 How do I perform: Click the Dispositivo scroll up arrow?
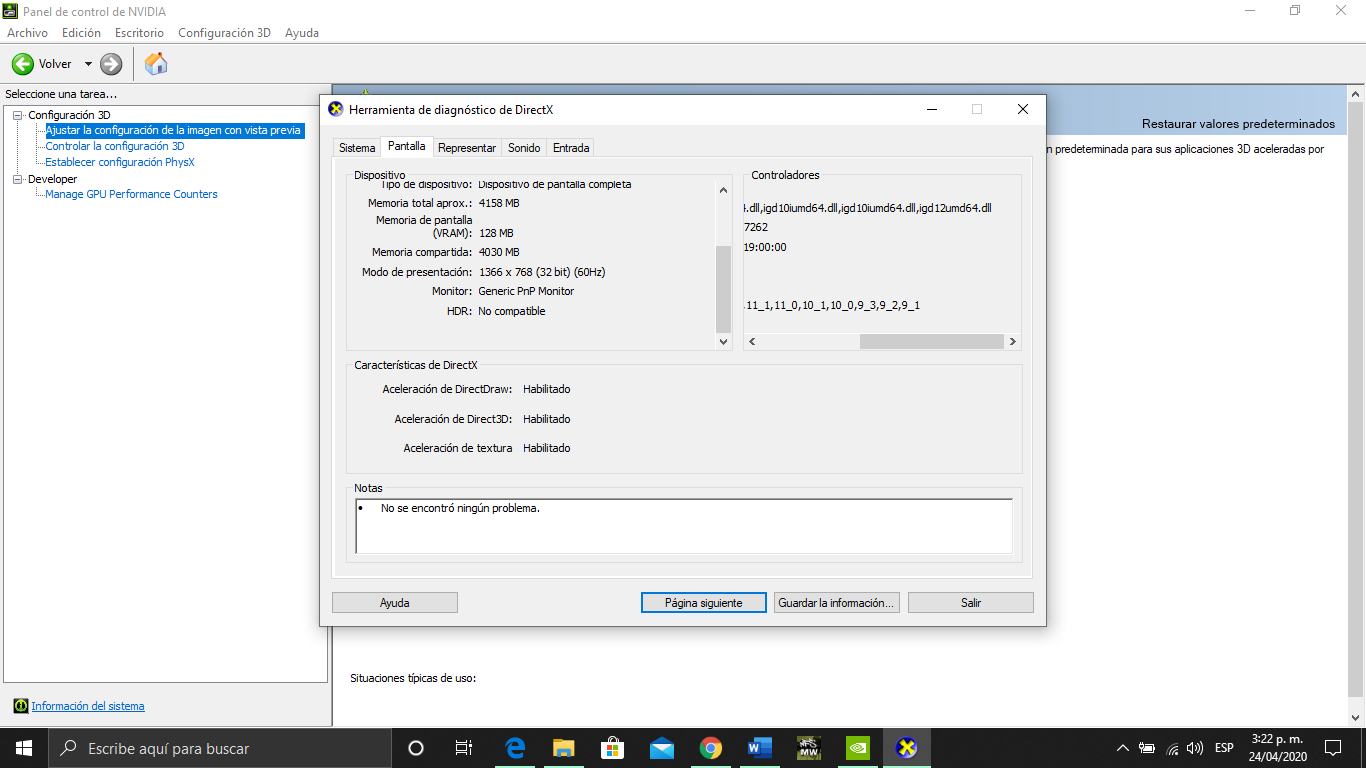(724, 189)
